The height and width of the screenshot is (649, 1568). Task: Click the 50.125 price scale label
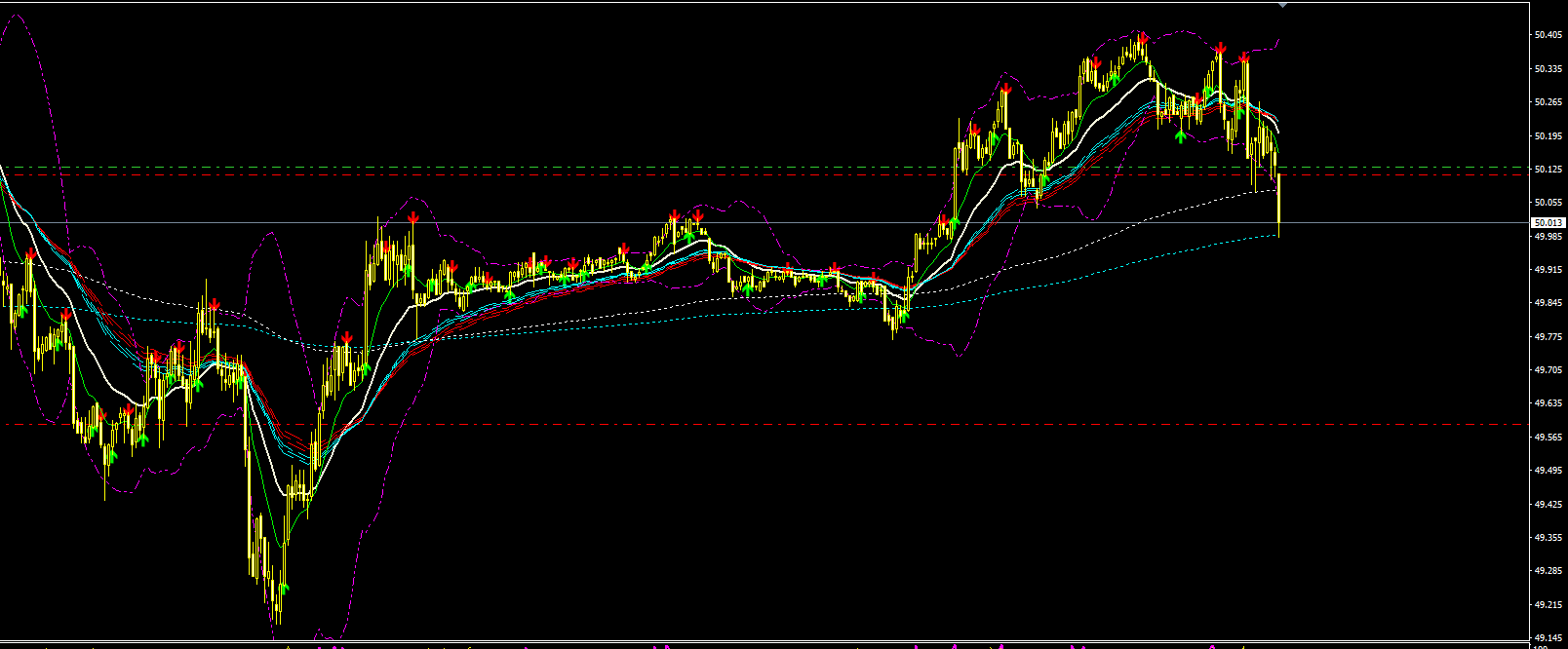click(1547, 170)
